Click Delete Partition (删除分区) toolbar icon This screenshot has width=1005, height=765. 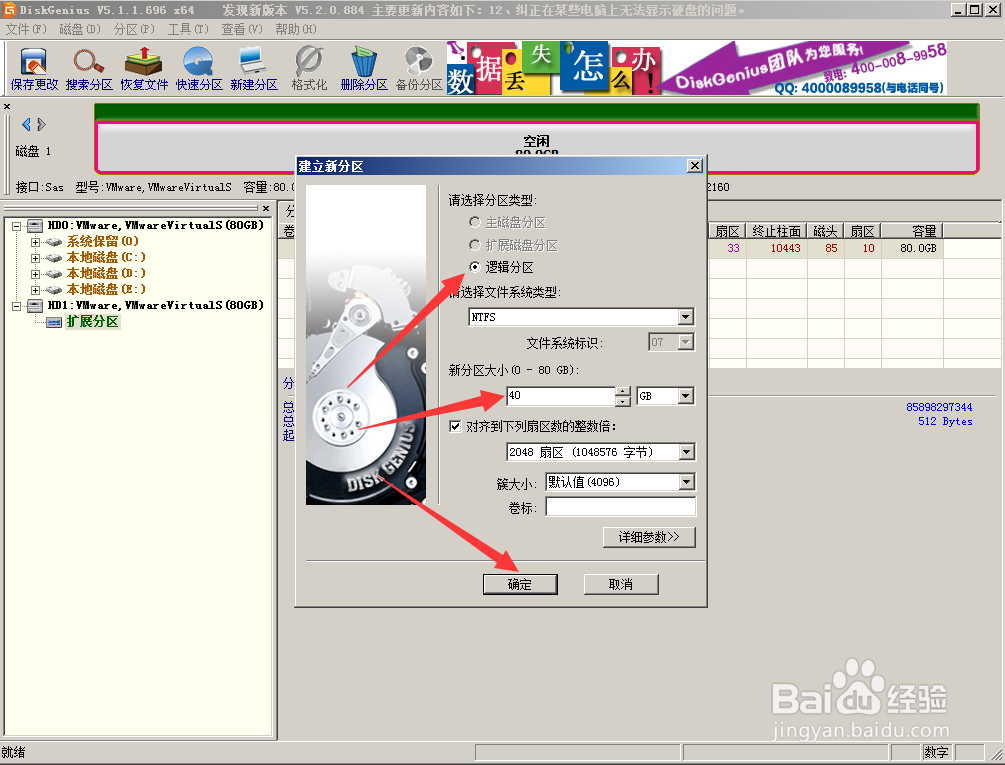[x=364, y=69]
